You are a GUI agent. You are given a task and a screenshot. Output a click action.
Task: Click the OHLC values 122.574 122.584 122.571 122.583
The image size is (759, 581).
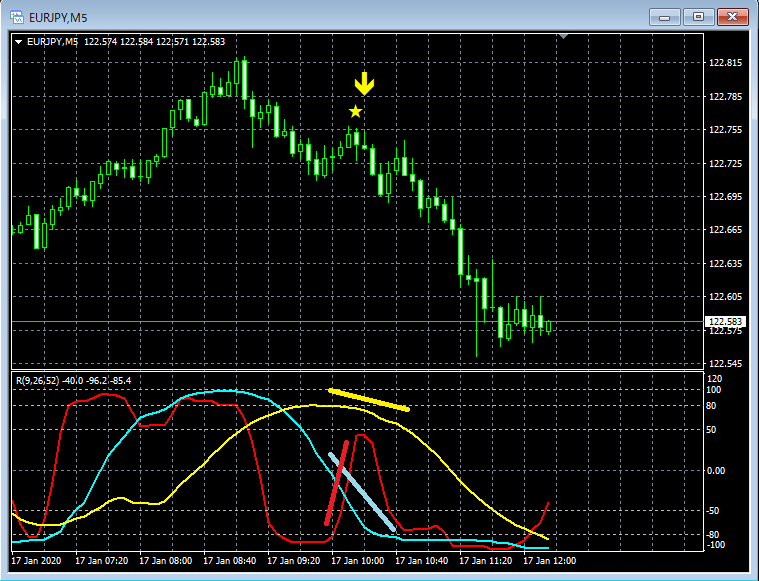click(154, 42)
